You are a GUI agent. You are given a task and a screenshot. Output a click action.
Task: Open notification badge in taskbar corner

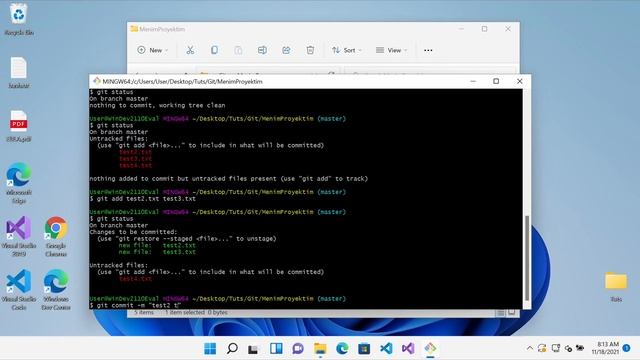coord(627,348)
